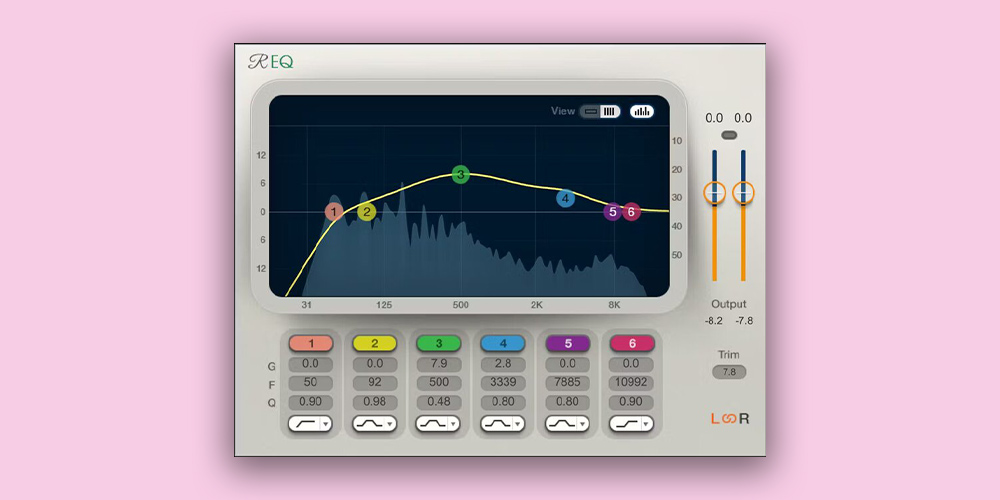Toggle band 3 green button
The image size is (1000, 500).
click(x=439, y=344)
